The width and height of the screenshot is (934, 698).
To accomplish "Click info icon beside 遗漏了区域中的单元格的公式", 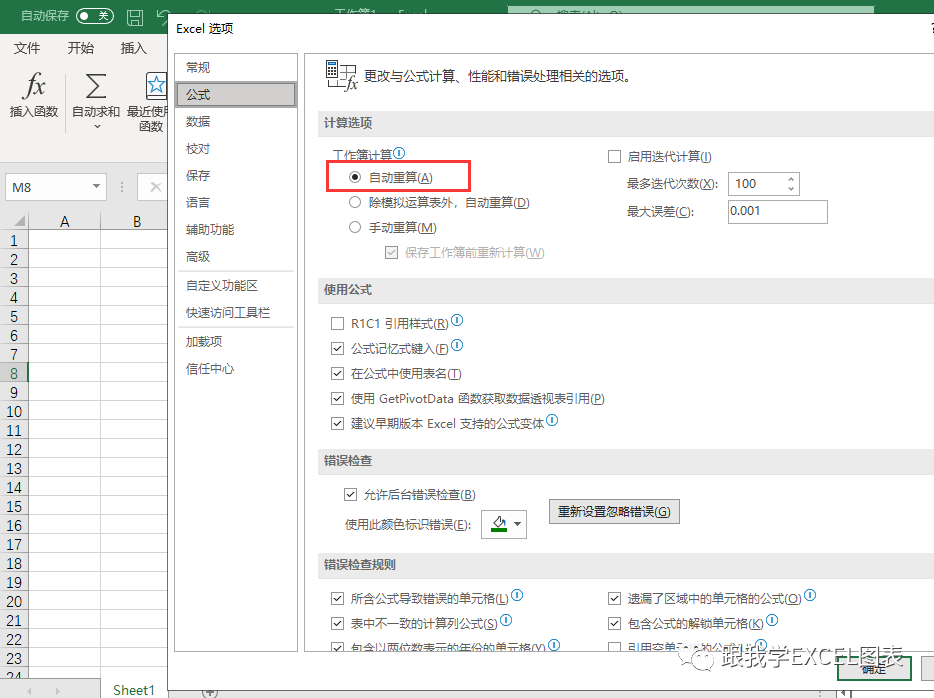I will 810,595.
